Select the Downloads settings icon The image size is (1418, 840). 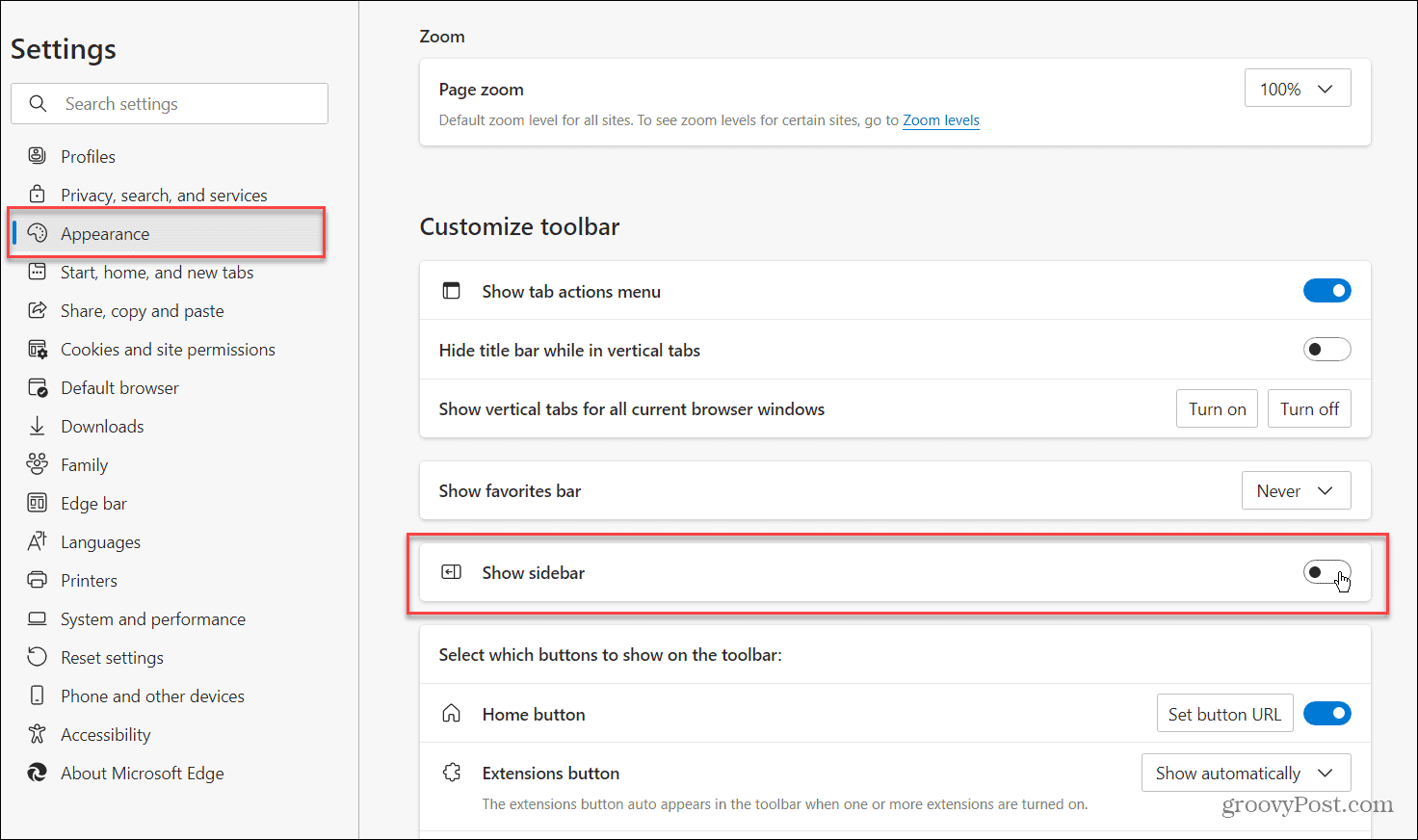coord(37,426)
